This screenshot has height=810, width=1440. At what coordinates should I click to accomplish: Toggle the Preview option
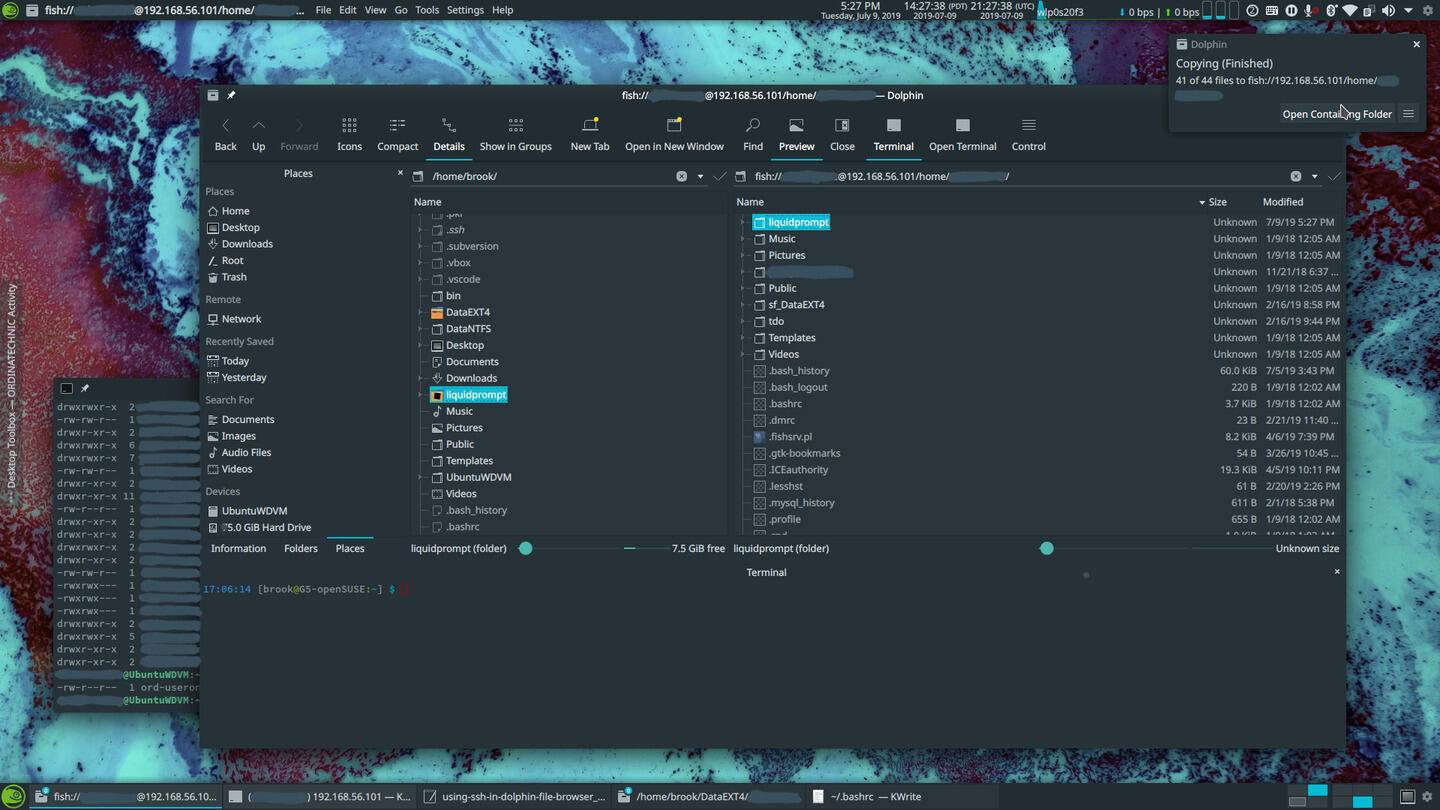click(x=796, y=134)
